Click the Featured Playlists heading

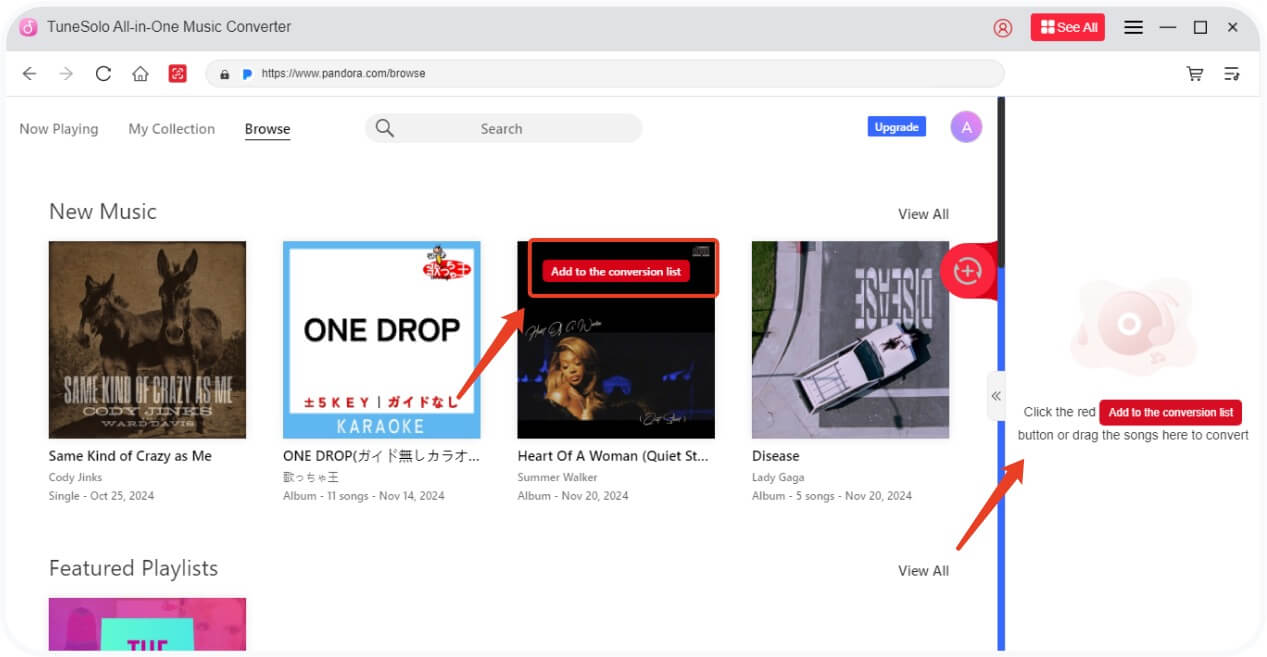(133, 568)
